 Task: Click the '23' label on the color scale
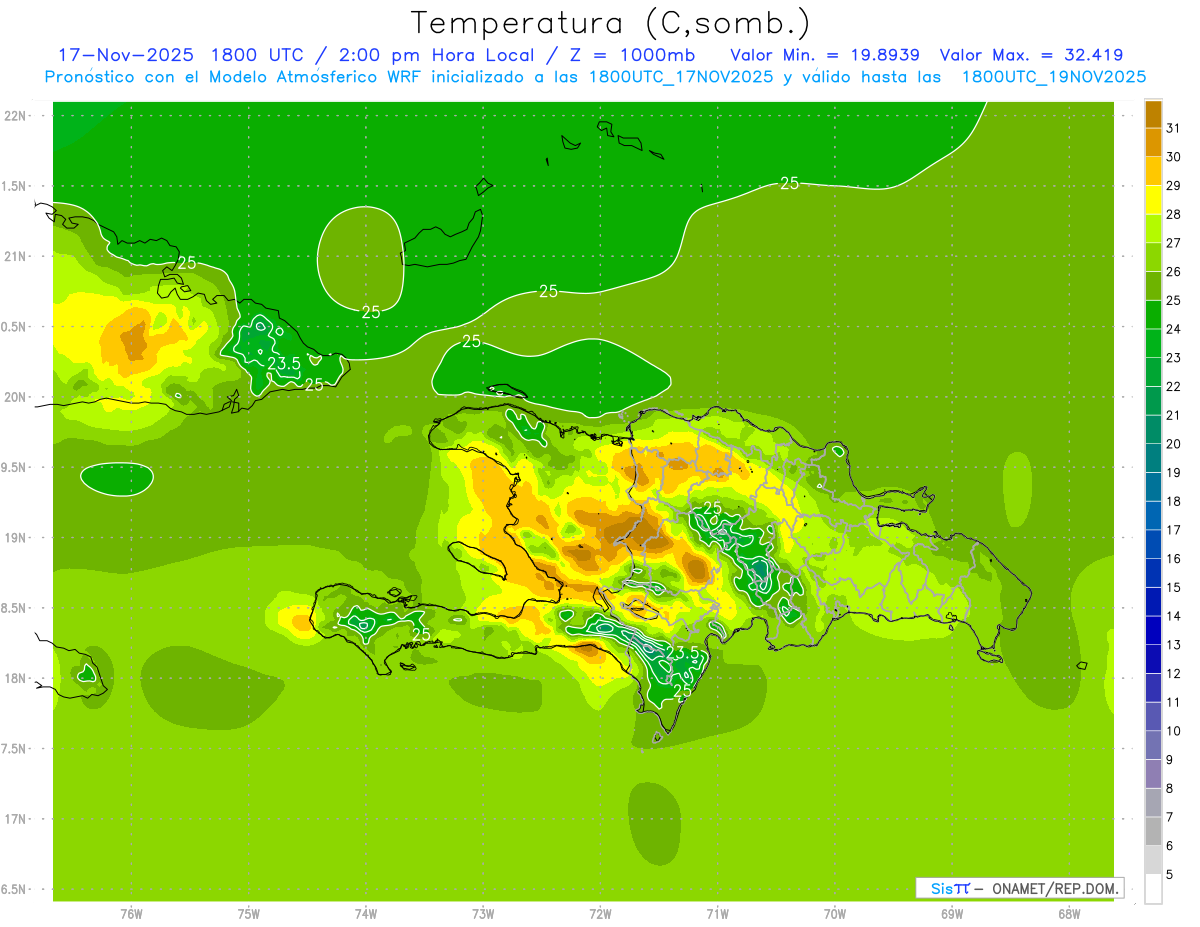(x=1173, y=358)
